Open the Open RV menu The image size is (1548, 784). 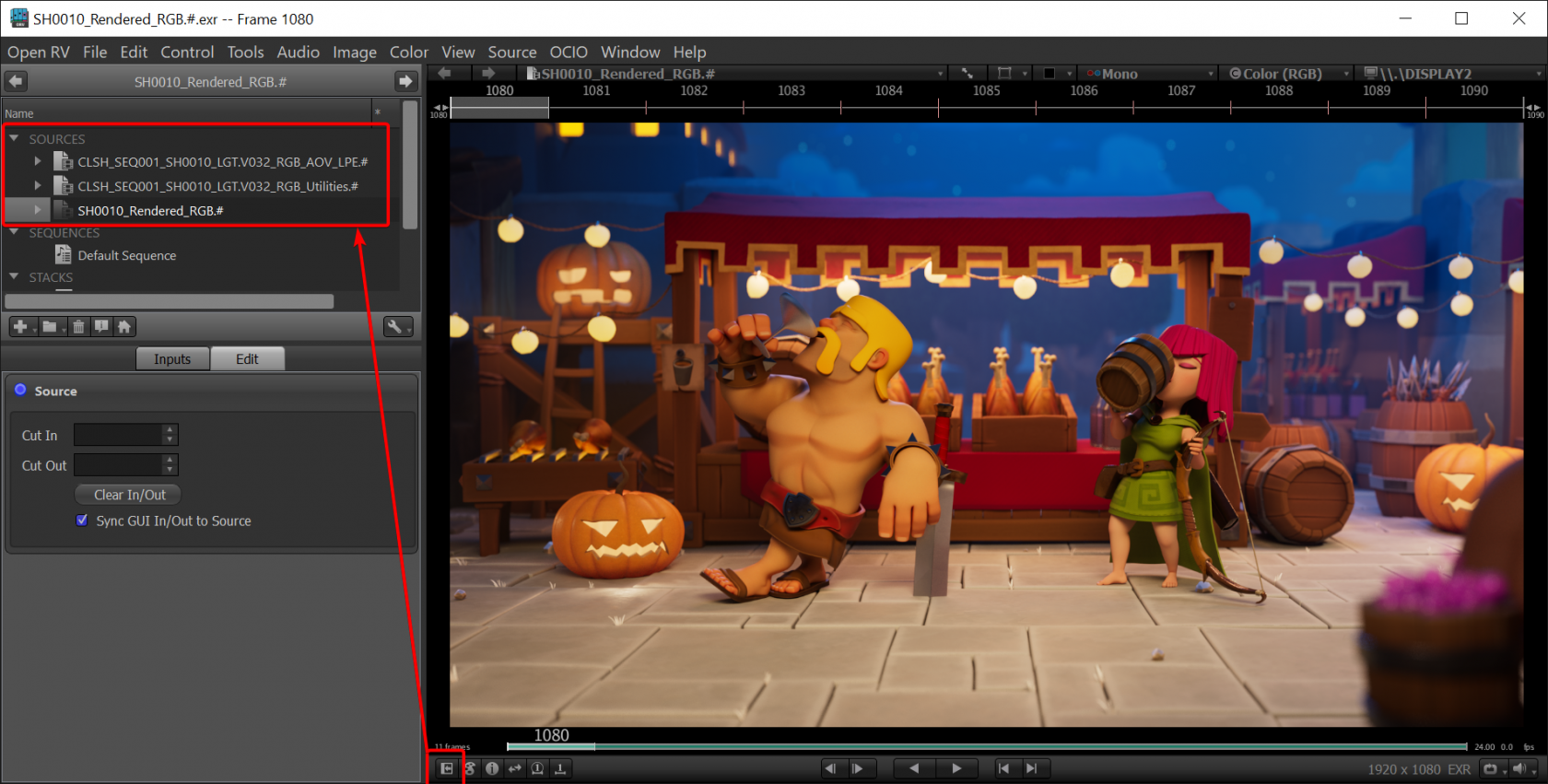pyautogui.click(x=39, y=53)
